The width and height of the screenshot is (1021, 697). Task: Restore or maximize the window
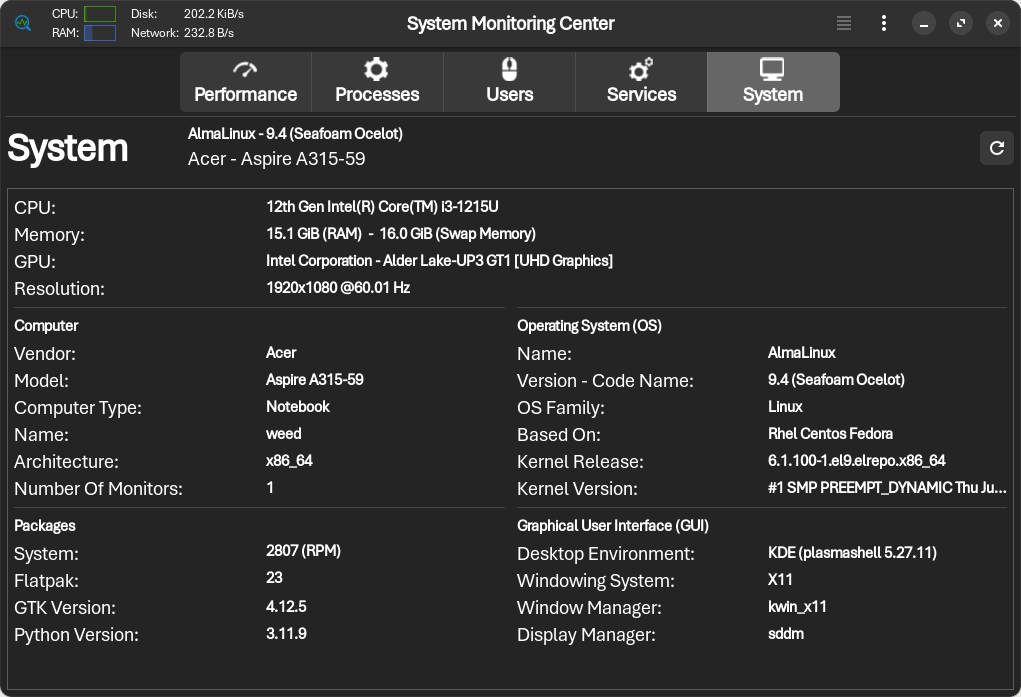point(960,23)
